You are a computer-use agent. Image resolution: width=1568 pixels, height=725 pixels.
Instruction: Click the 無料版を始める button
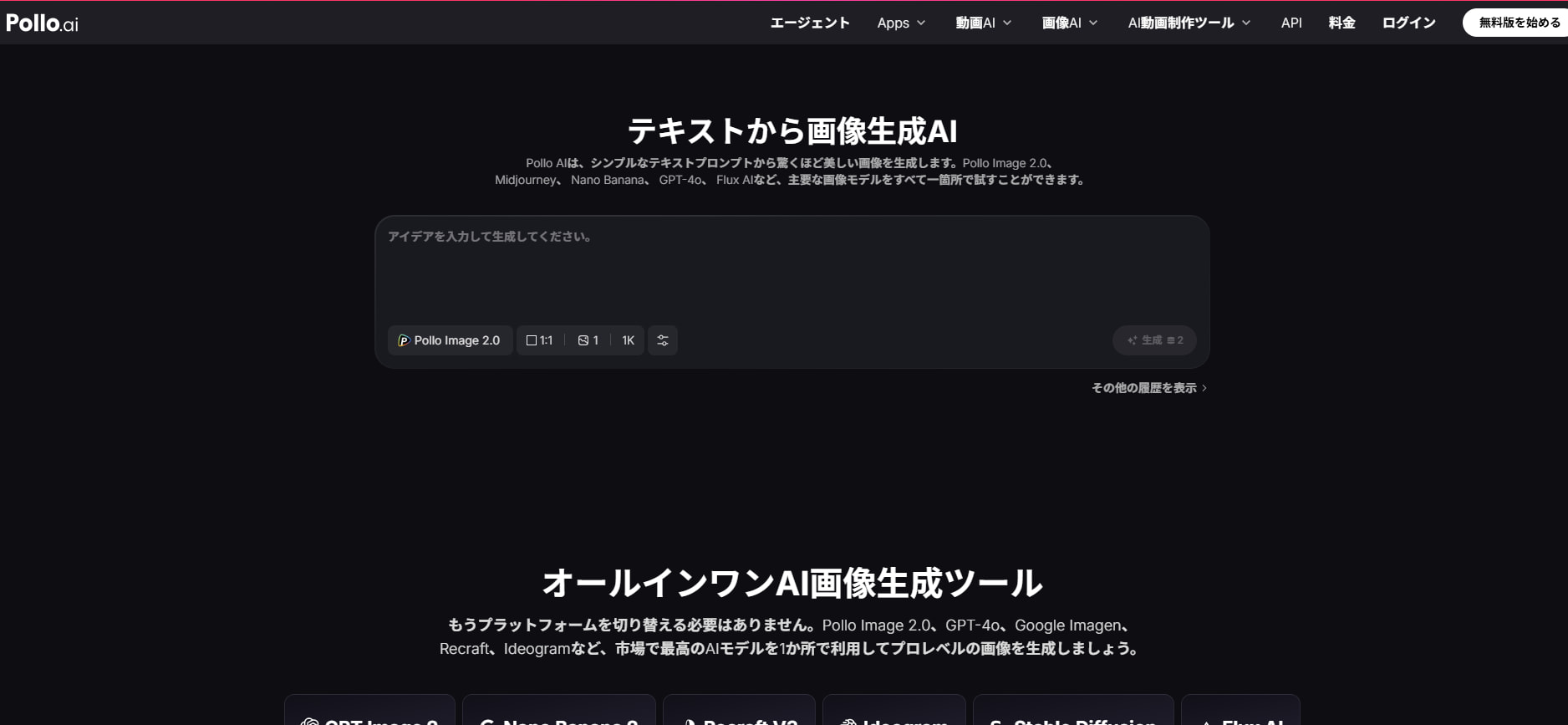[x=1515, y=23]
